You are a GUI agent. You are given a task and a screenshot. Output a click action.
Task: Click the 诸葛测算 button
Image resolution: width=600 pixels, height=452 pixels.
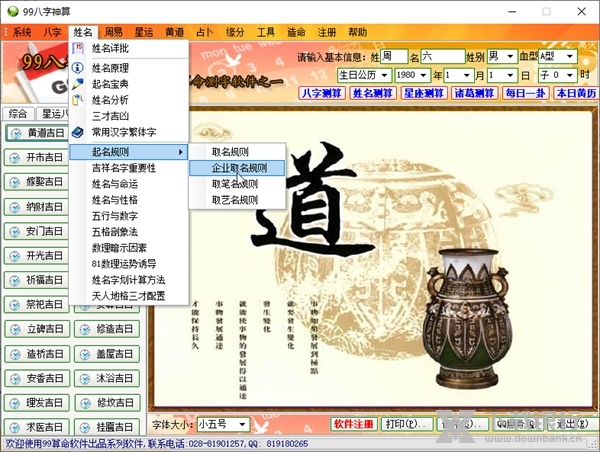(x=474, y=93)
